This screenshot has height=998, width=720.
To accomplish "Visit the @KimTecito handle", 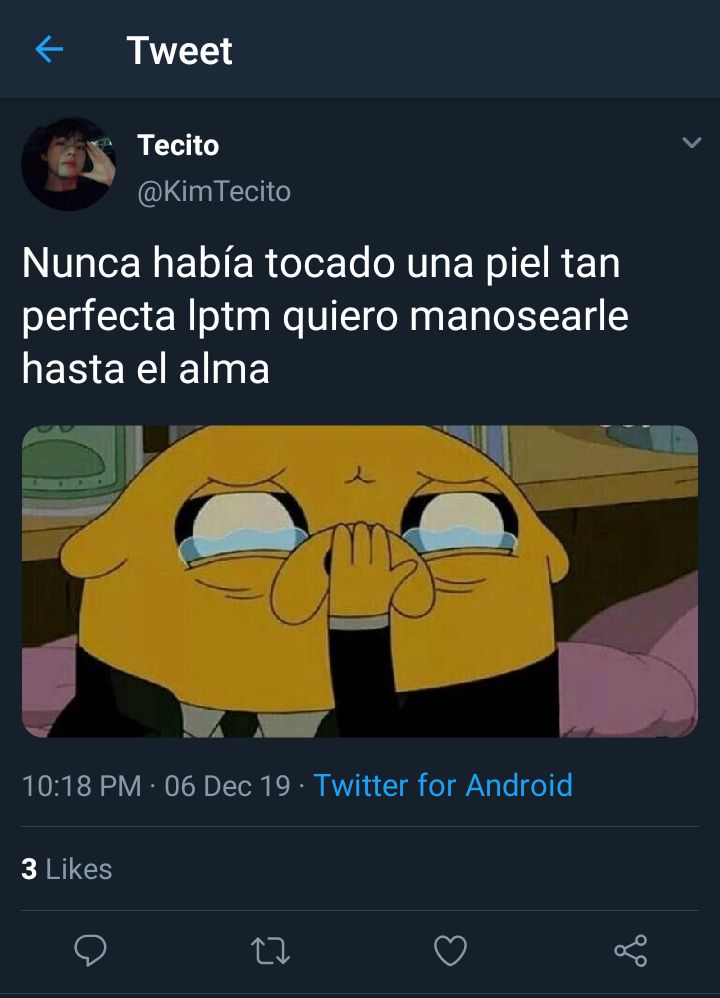I will pos(214,191).
